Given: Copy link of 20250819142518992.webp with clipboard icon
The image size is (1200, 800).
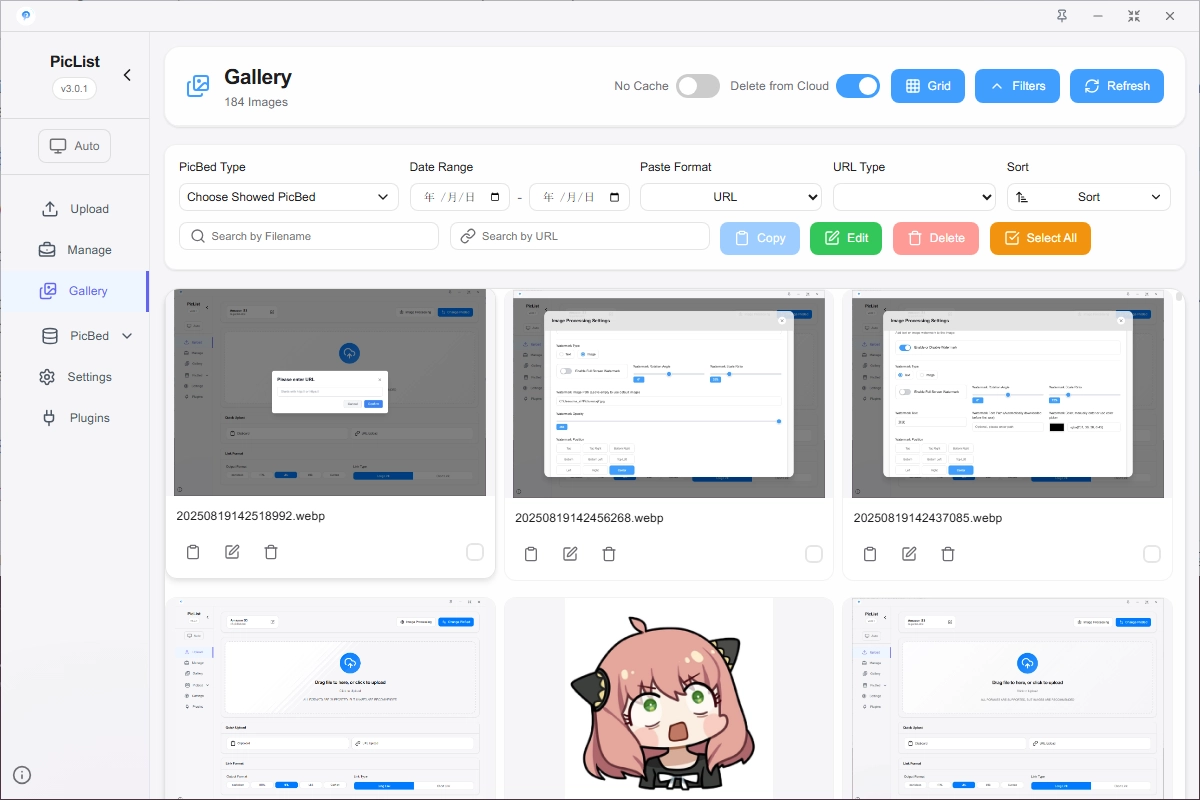Looking at the screenshot, I should (194, 552).
